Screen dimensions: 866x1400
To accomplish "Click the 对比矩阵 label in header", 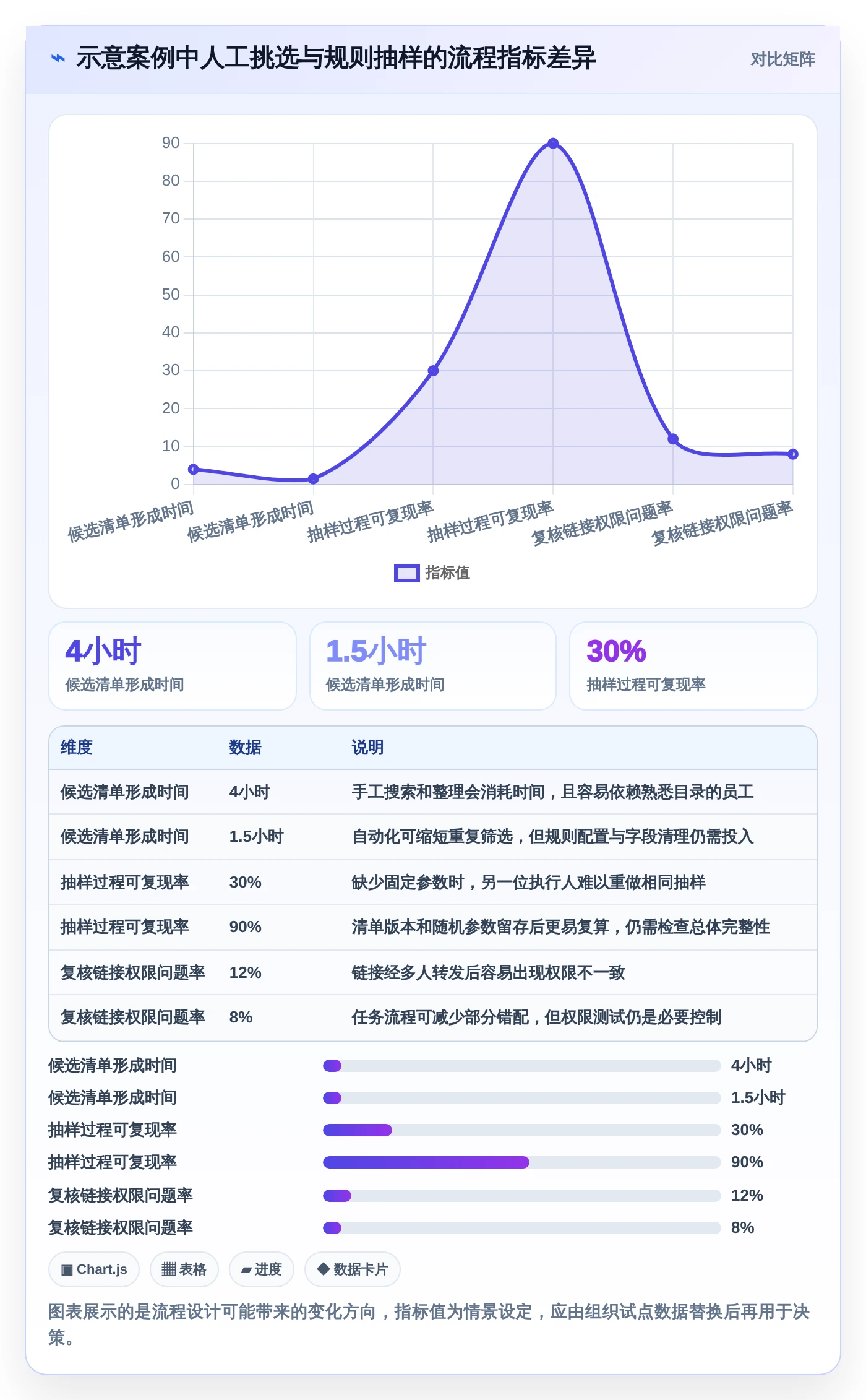I will pos(782,59).
